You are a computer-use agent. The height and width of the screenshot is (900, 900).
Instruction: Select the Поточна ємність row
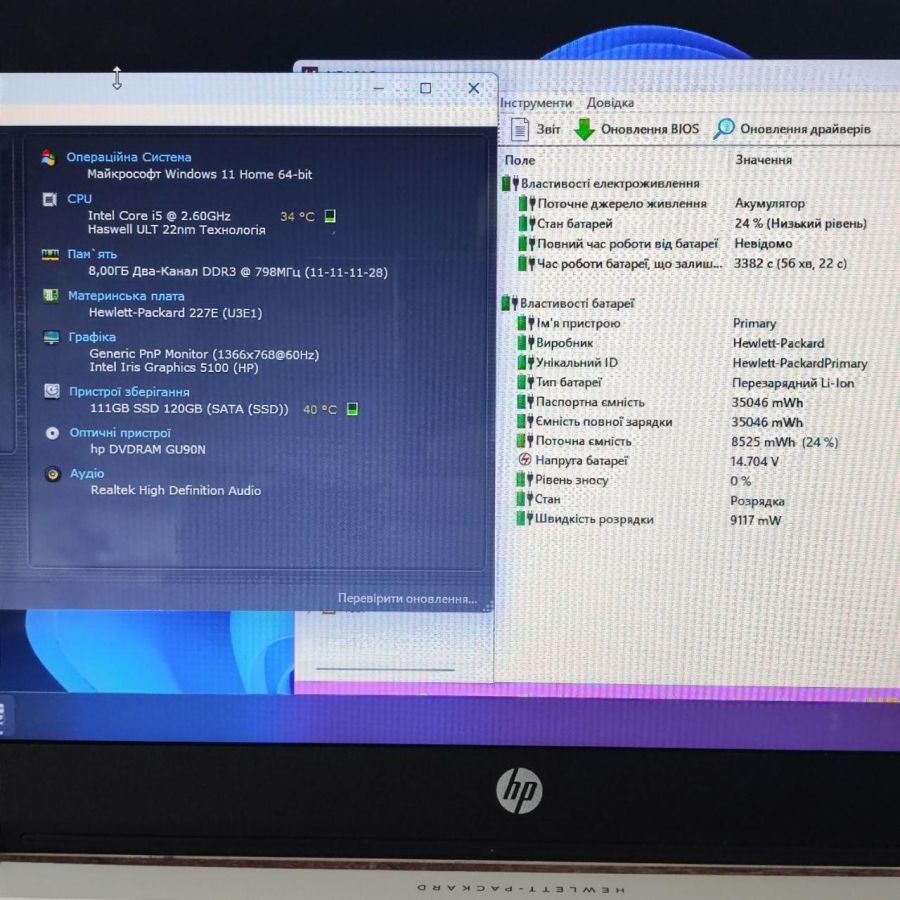[x=697, y=441]
